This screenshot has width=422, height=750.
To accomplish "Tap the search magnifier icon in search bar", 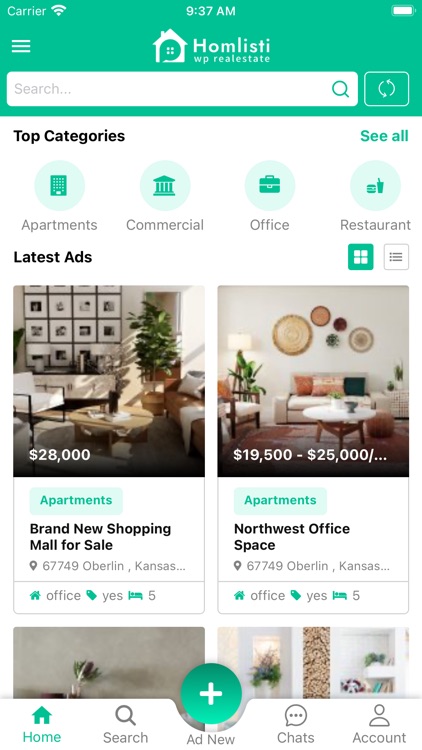I will [340, 89].
